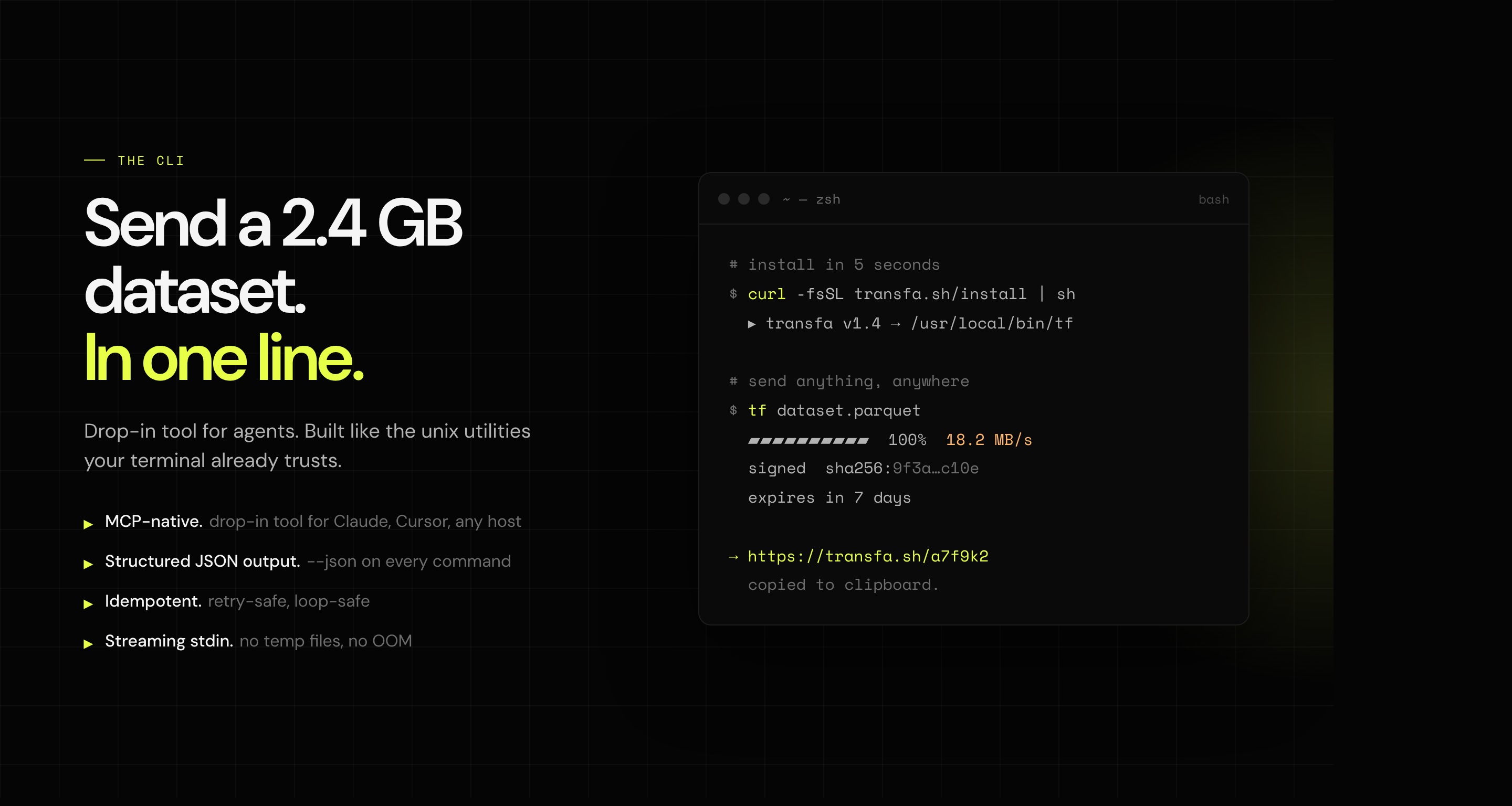1512x806 pixels.
Task: Click the triangle bullet beside "Idempotent."
Action: tap(88, 603)
